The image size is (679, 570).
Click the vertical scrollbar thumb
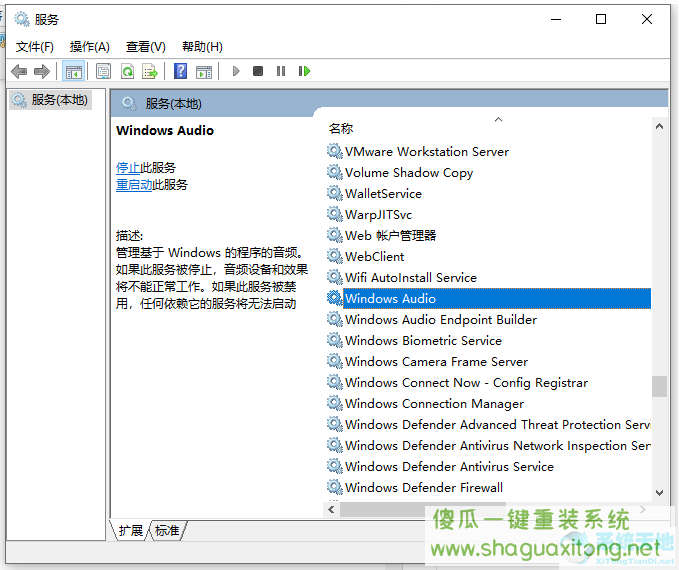[659, 386]
